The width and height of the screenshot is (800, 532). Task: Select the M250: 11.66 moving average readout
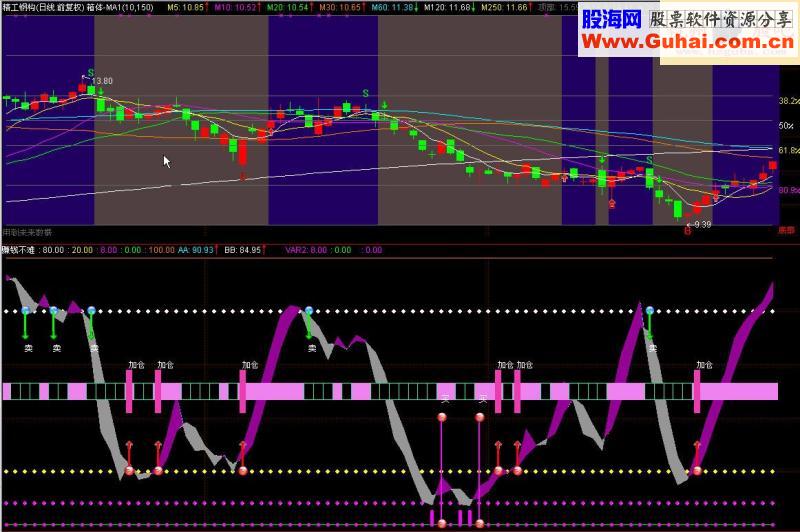click(x=505, y=8)
